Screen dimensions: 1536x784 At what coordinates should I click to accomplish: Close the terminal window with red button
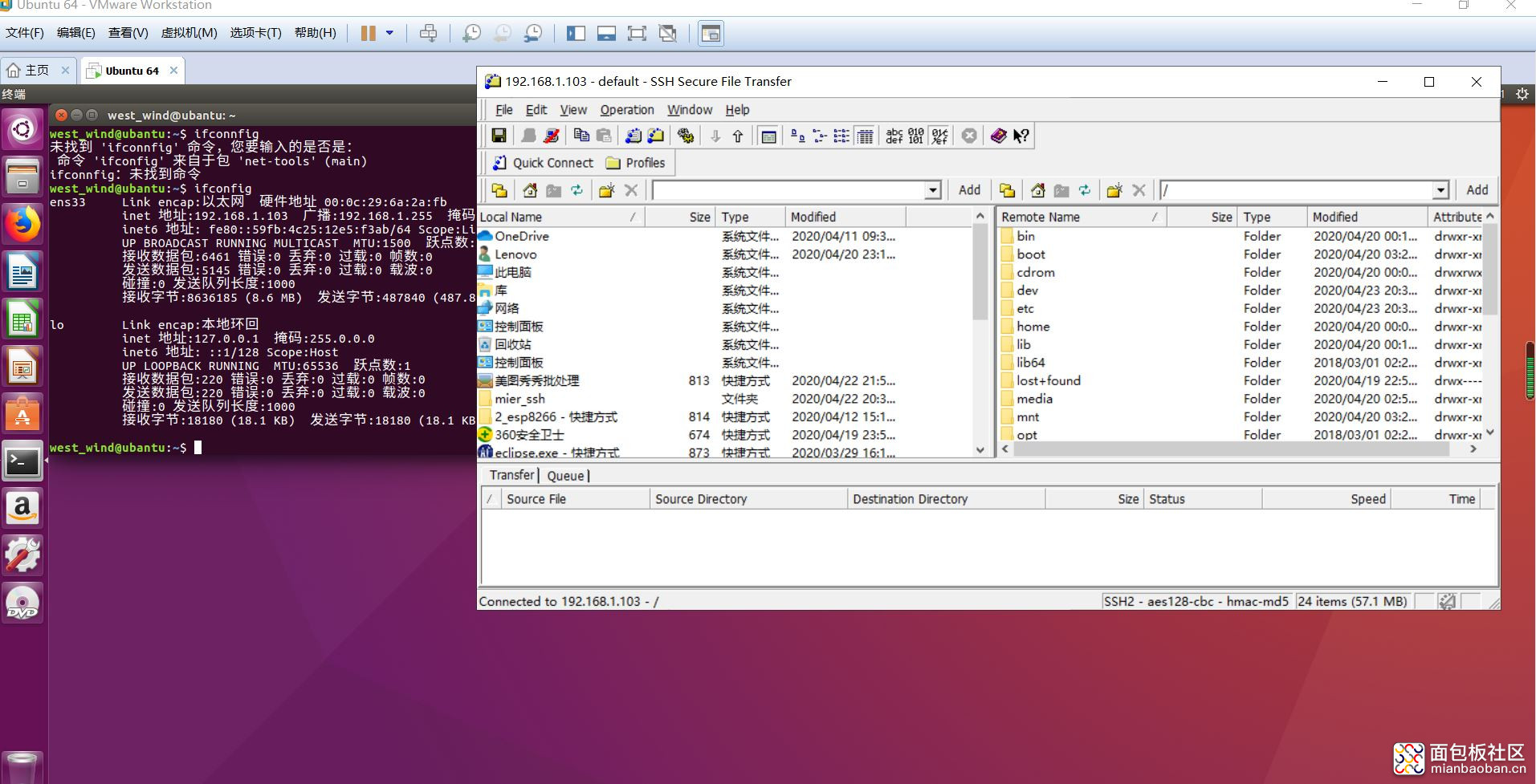(62, 115)
